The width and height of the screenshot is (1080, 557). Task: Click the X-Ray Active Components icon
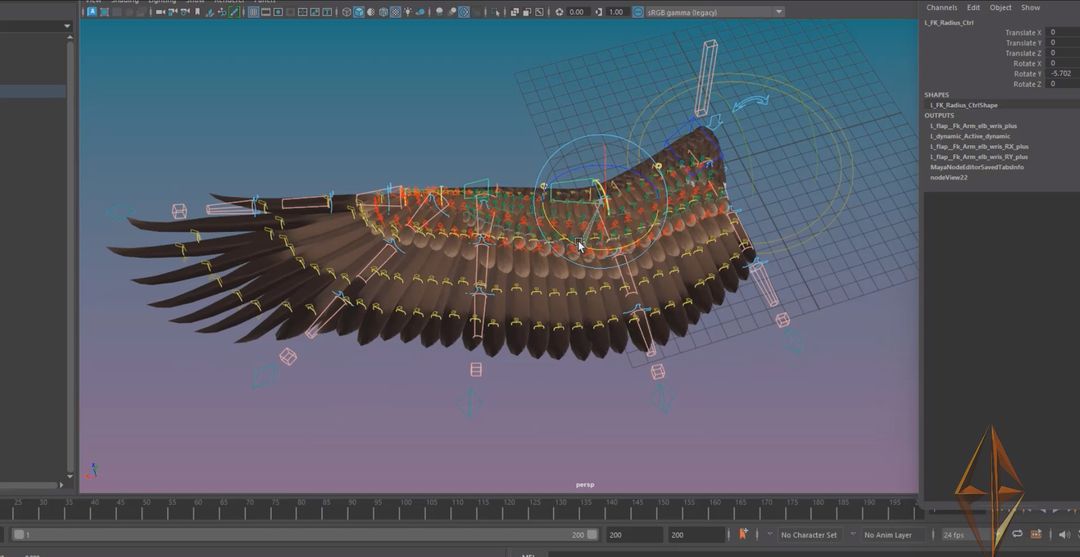[527, 12]
